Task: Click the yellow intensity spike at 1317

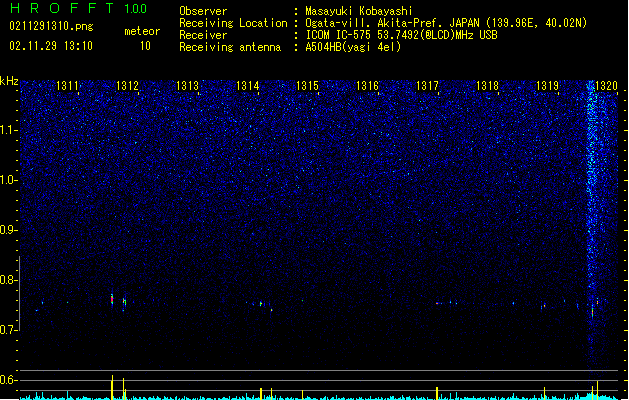Action: tap(437, 393)
